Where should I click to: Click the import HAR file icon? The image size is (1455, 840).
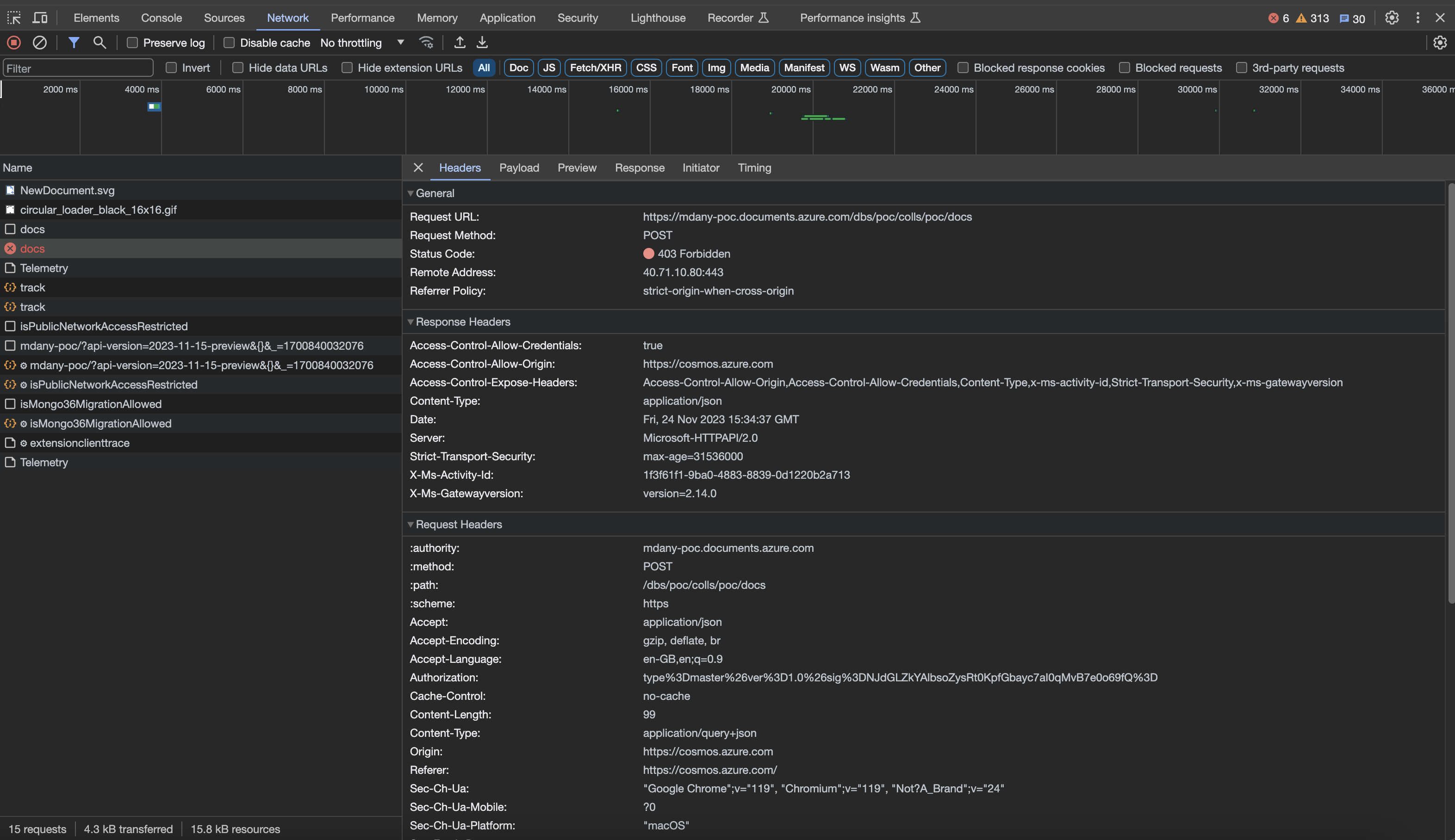click(460, 42)
